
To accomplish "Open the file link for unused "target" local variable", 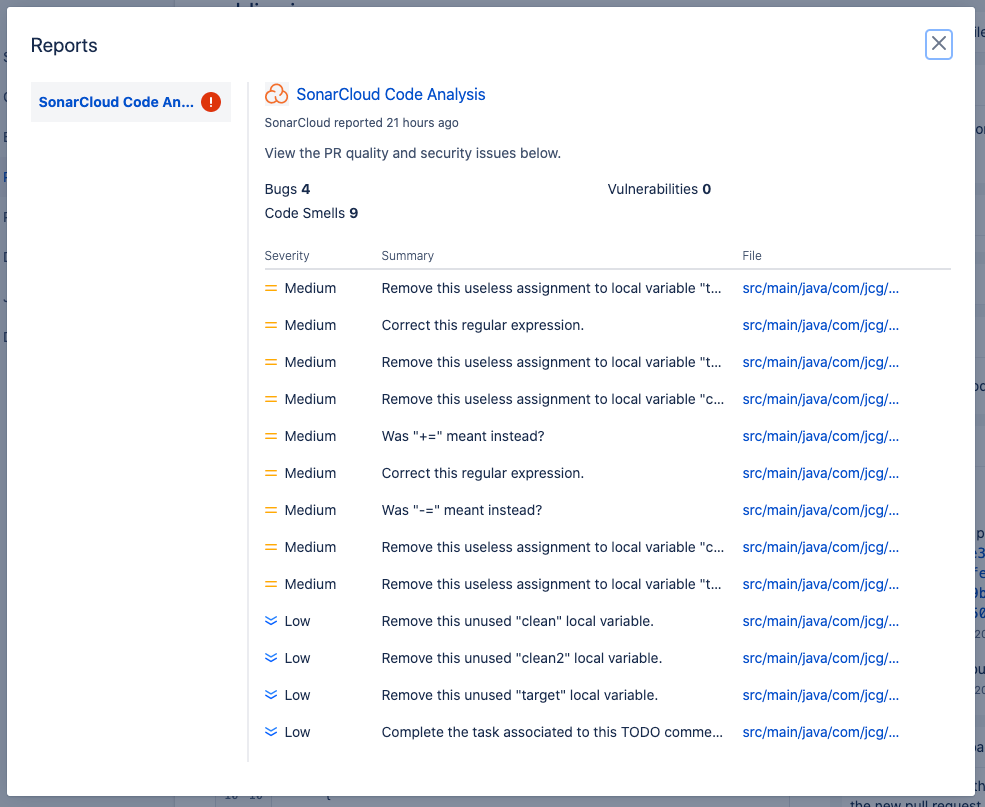I will [x=820, y=695].
